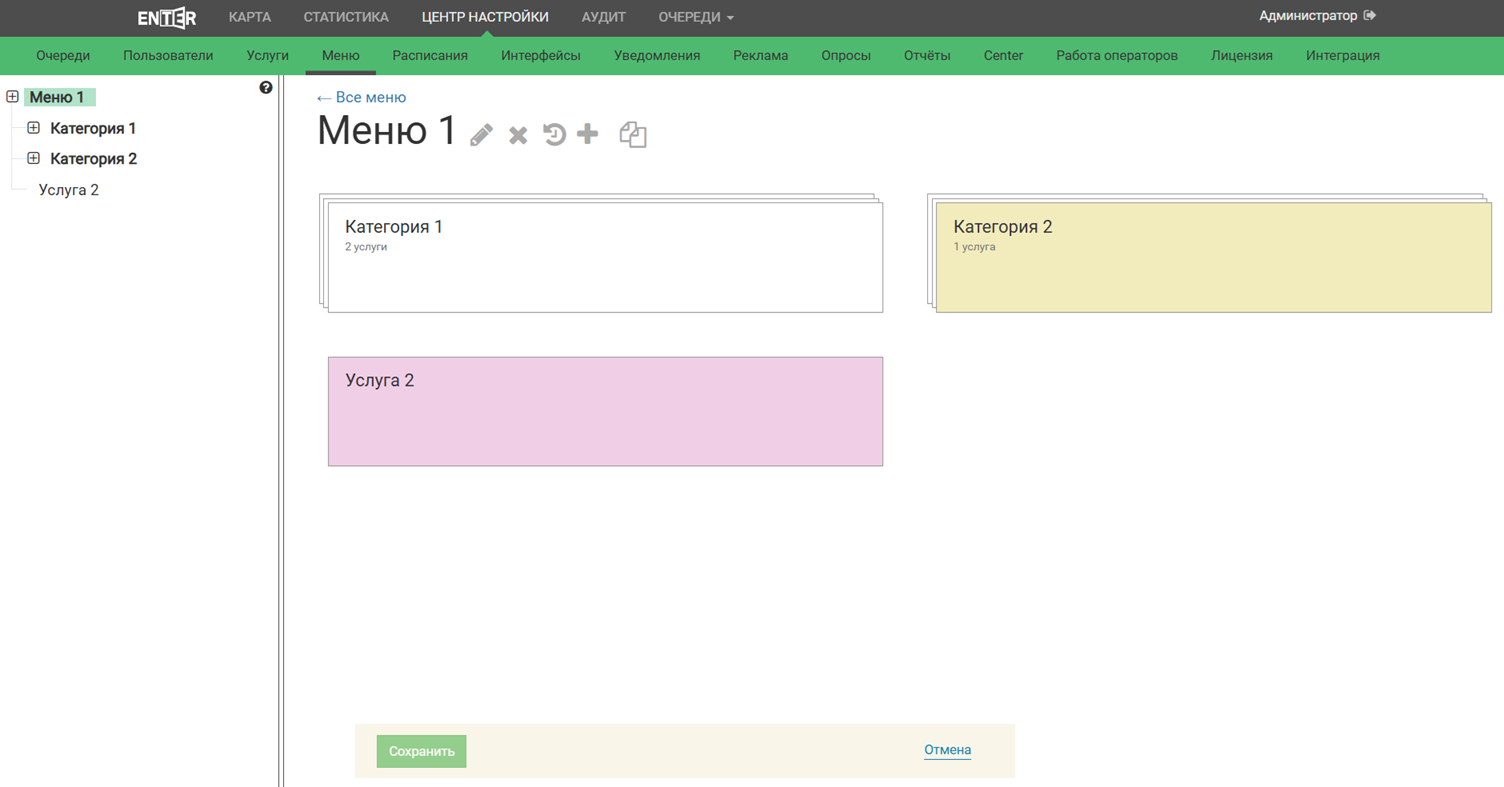Click the delete cross icon beside Меню 1
Viewport: 1504px width, 787px height.
click(x=518, y=135)
